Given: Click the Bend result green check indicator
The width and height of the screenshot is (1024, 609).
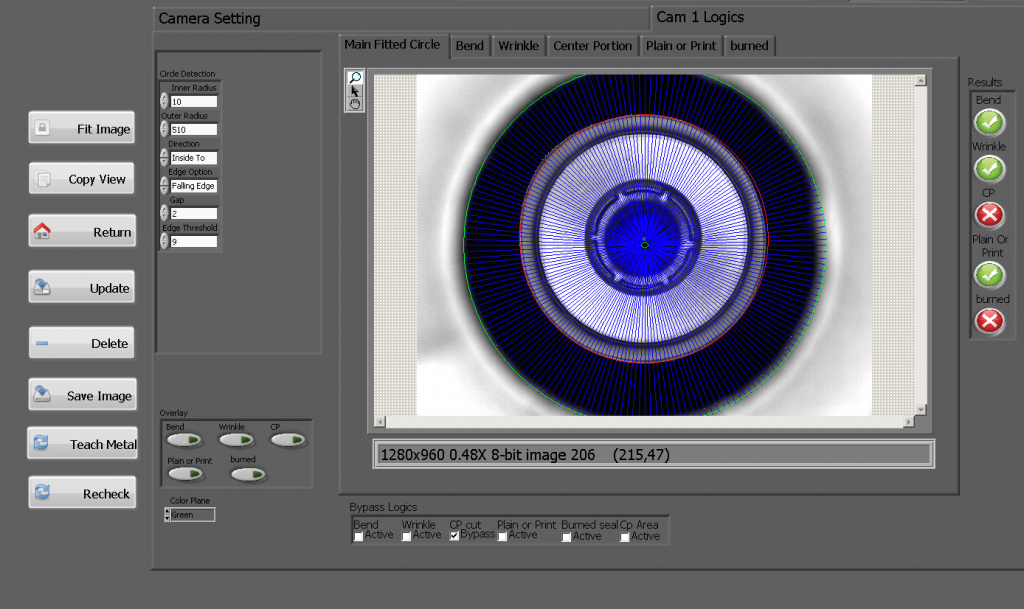Looking at the screenshot, I should (x=989, y=122).
